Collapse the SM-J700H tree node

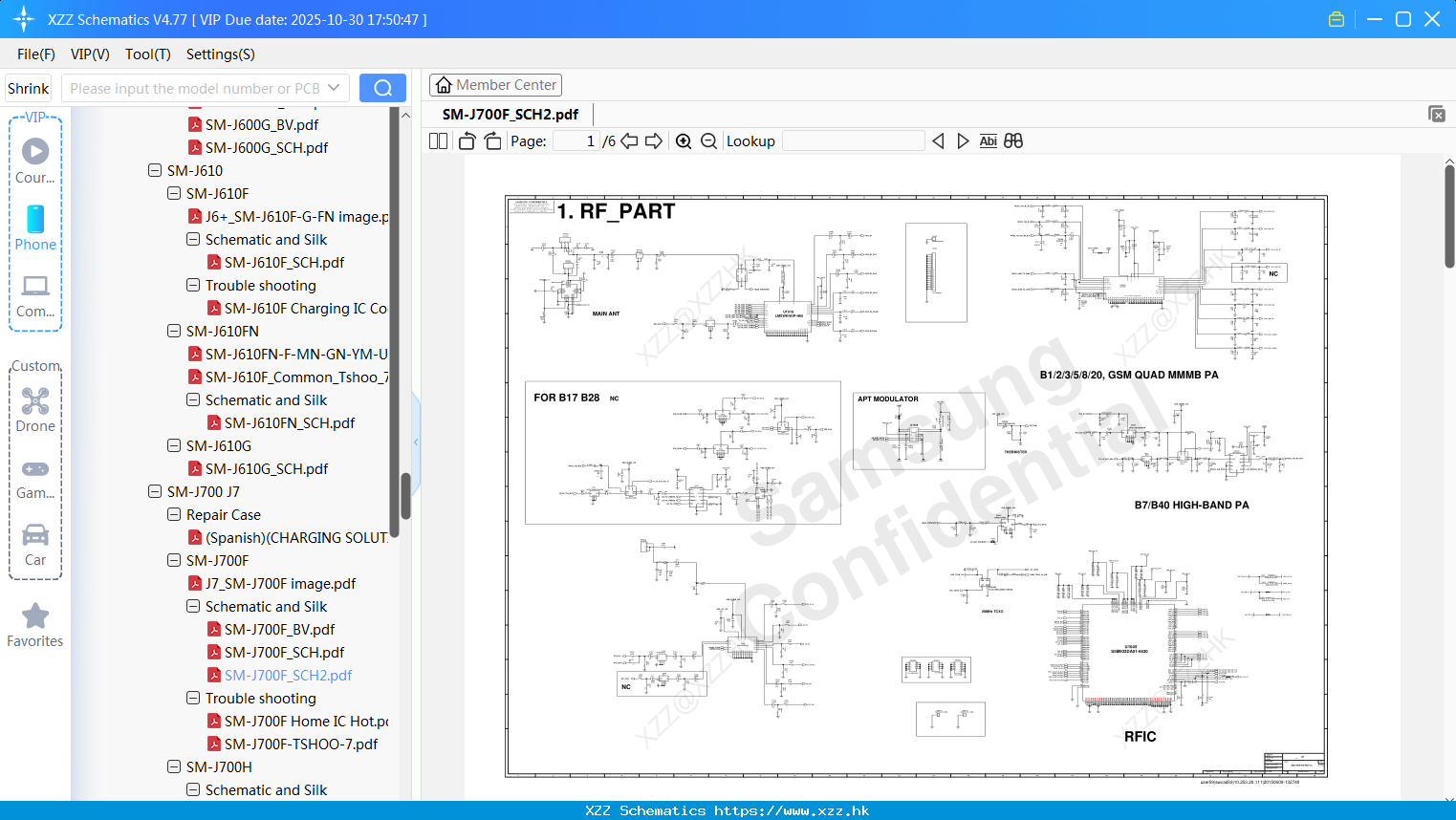click(x=174, y=766)
